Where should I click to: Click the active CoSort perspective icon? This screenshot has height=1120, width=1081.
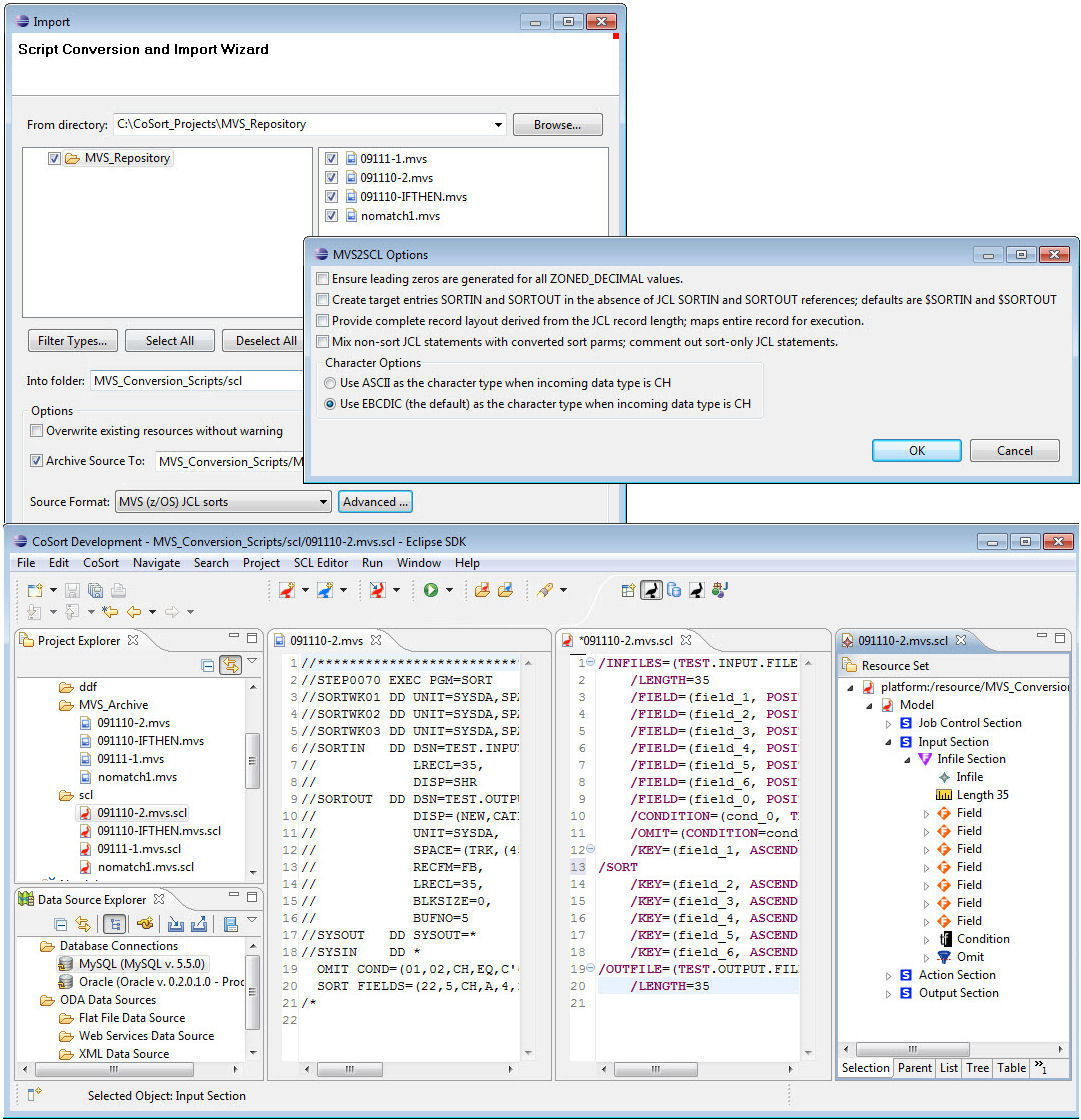tap(651, 590)
